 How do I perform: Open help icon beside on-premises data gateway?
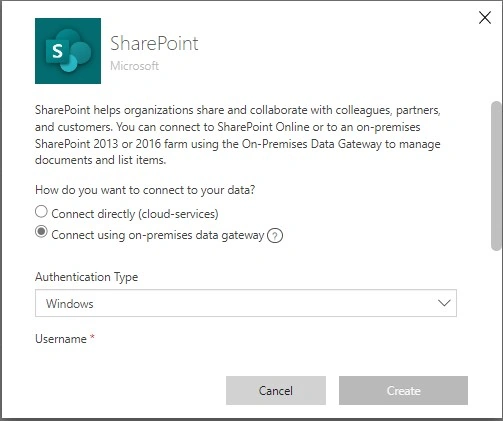pos(275,236)
